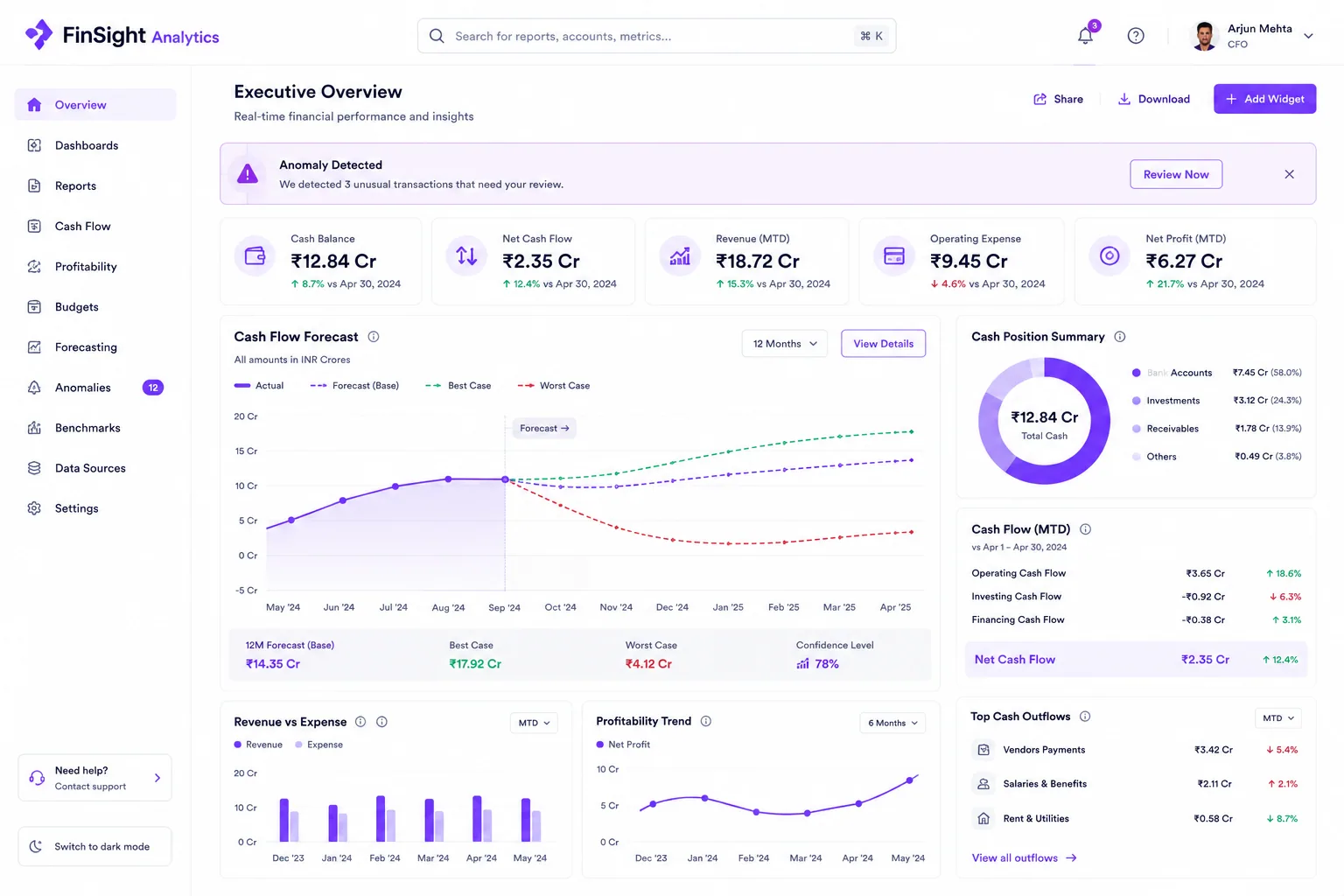Open Dashboards in sidebar
This screenshot has height=896, width=1344.
point(95,145)
